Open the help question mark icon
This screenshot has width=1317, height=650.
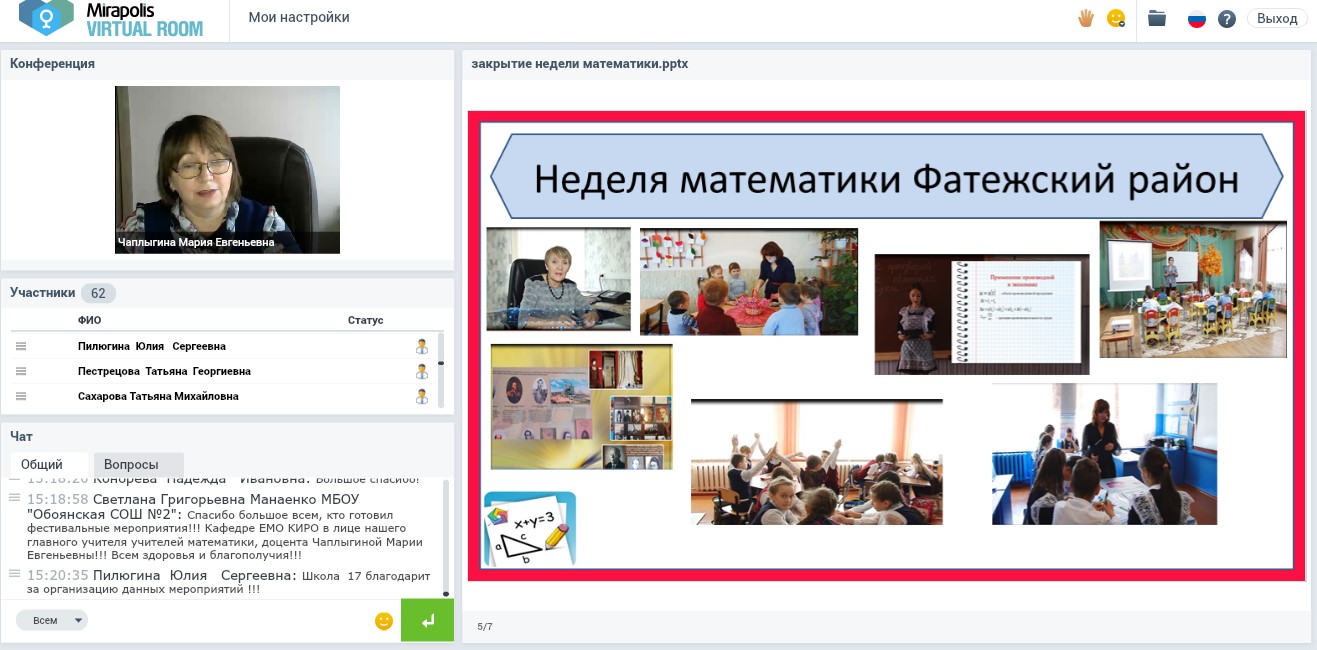1227,18
